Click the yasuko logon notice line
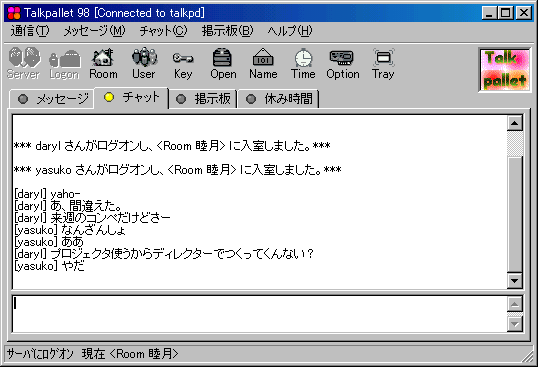 click(177, 170)
